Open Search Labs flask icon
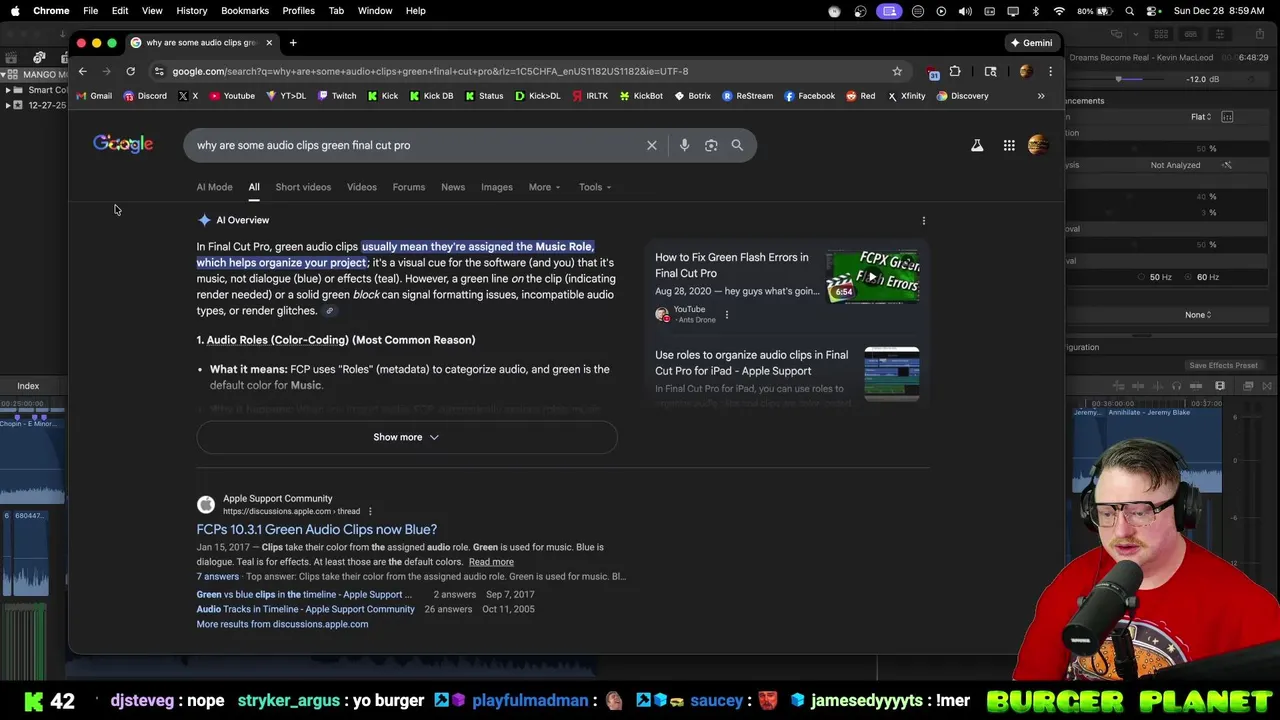Image resolution: width=1280 pixels, height=720 pixels. click(977, 145)
